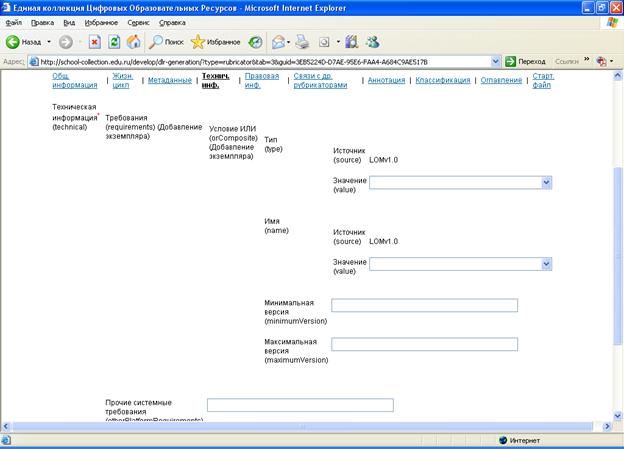The width and height of the screenshot is (624, 449).
Task: Click the Home page icon
Action: (x=134, y=42)
